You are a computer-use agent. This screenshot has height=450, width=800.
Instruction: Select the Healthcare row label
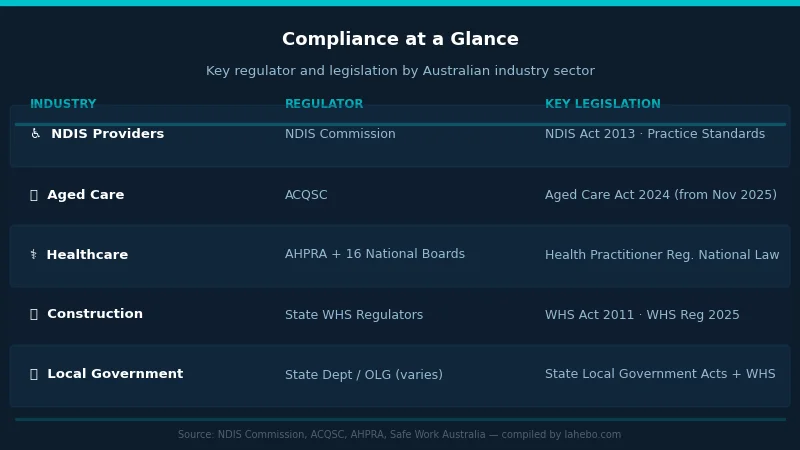87,255
